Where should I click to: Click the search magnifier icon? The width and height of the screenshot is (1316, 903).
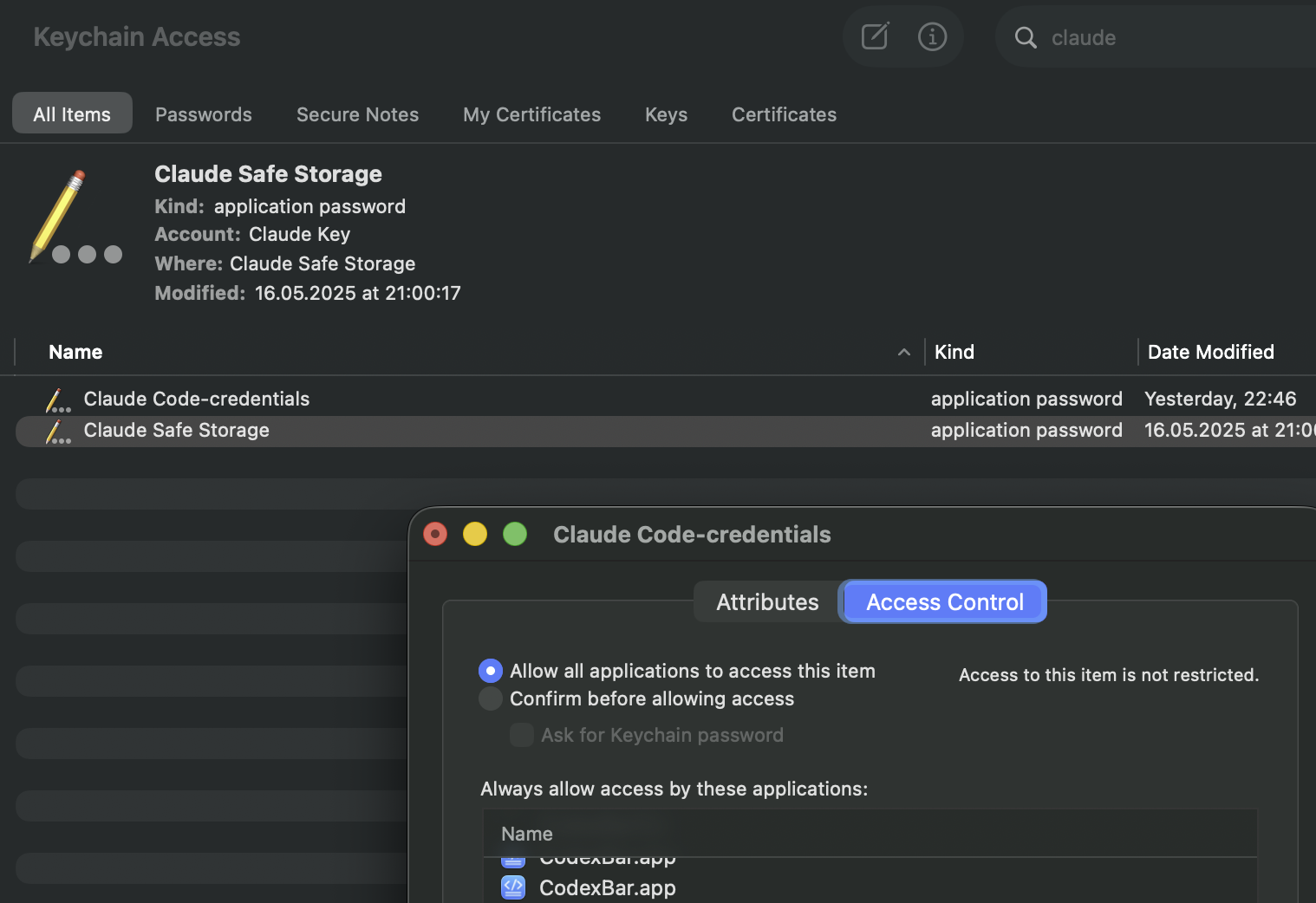1026,37
